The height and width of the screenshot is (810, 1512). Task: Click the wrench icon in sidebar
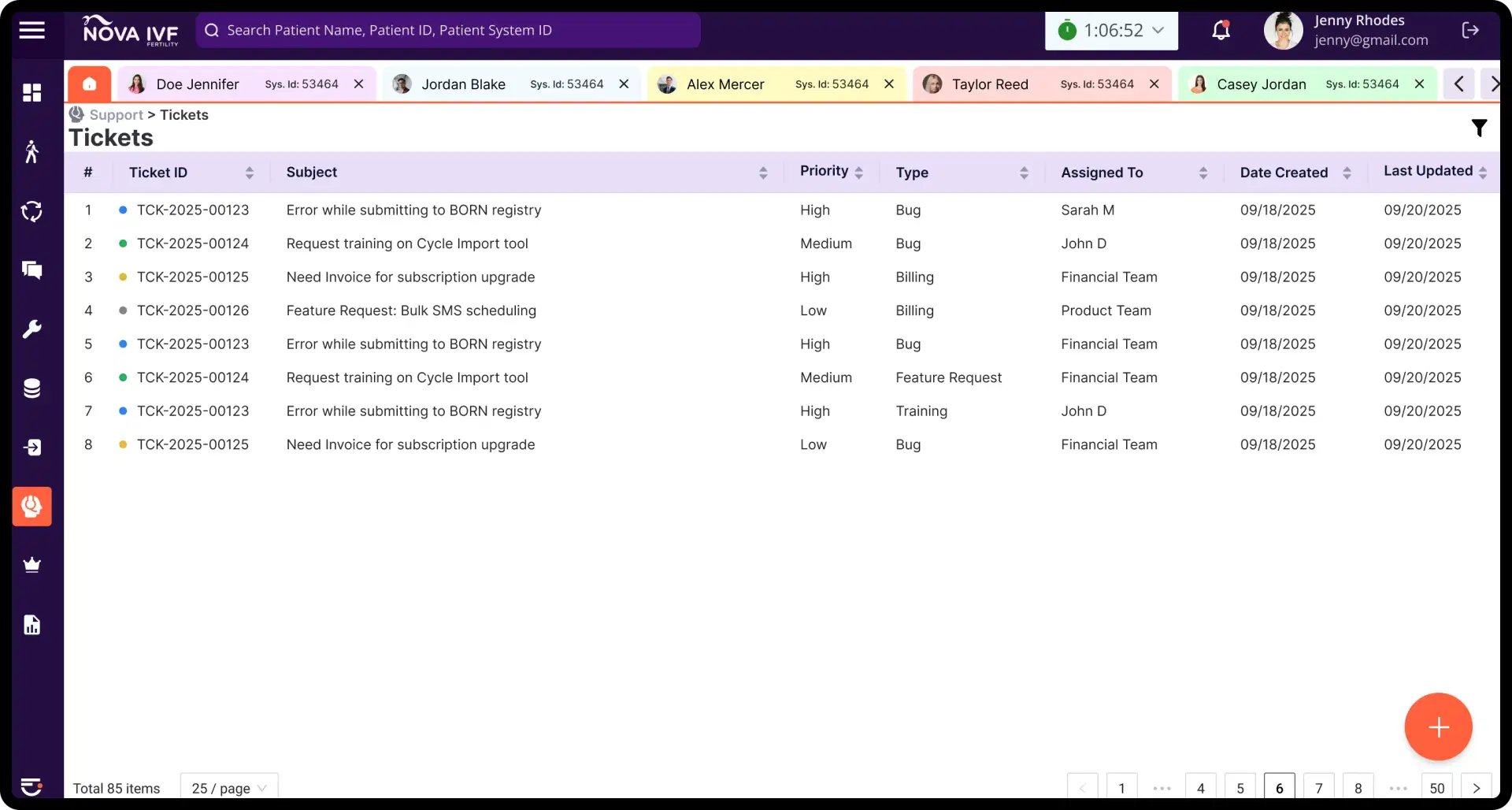pyautogui.click(x=32, y=329)
